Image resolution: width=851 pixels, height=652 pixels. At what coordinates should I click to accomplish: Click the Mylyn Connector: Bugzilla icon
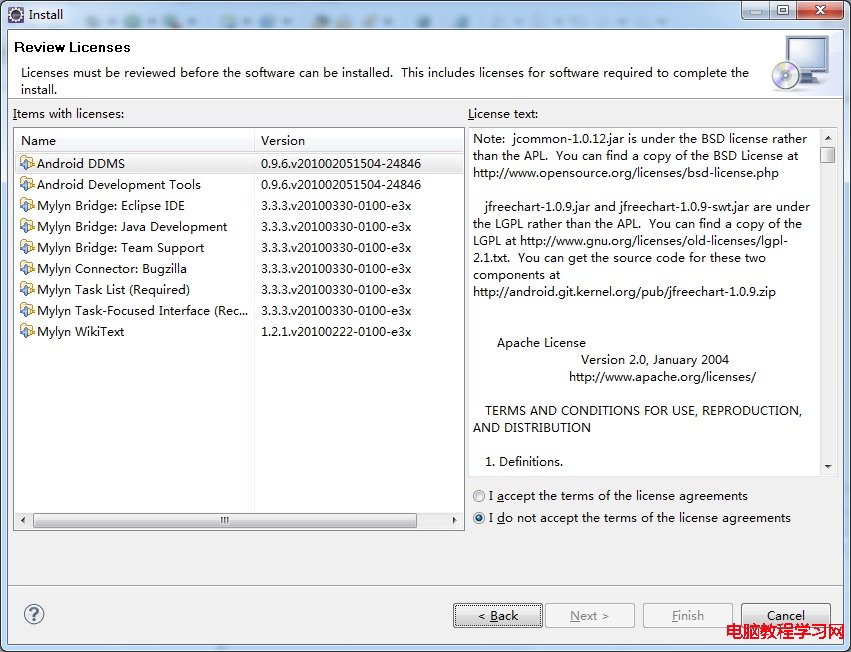(x=27, y=268)
